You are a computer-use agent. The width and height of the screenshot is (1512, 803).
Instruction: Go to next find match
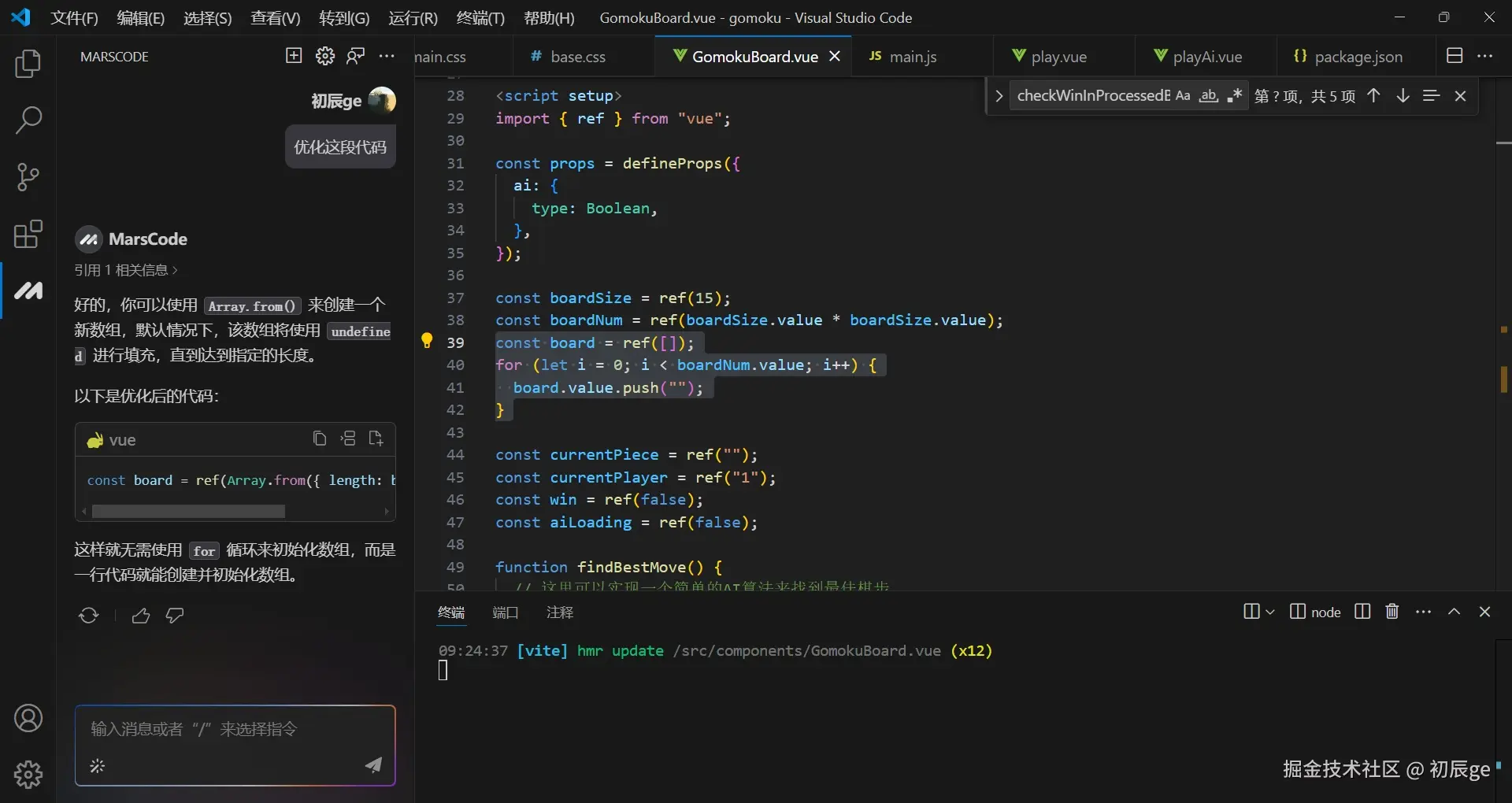pyautogui.click(x=1403, y=96)
